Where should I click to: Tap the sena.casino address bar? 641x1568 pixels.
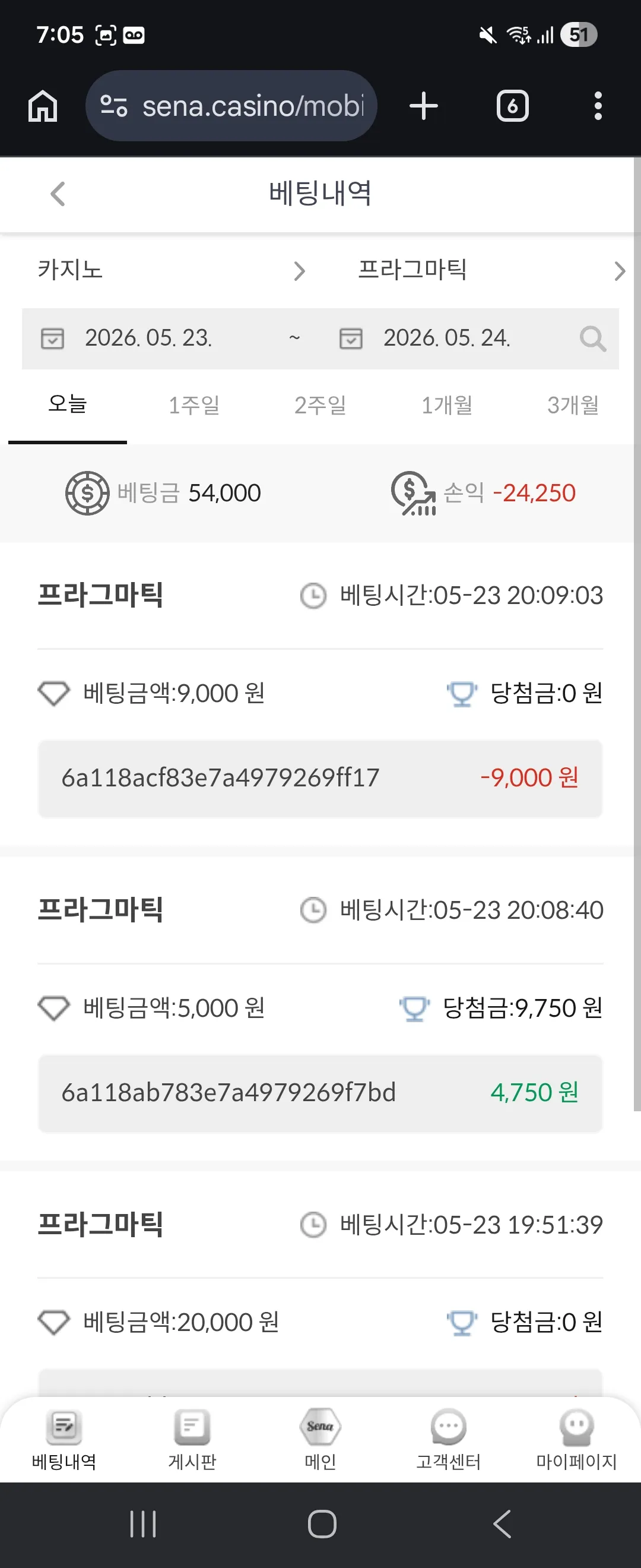click(231, 106)
